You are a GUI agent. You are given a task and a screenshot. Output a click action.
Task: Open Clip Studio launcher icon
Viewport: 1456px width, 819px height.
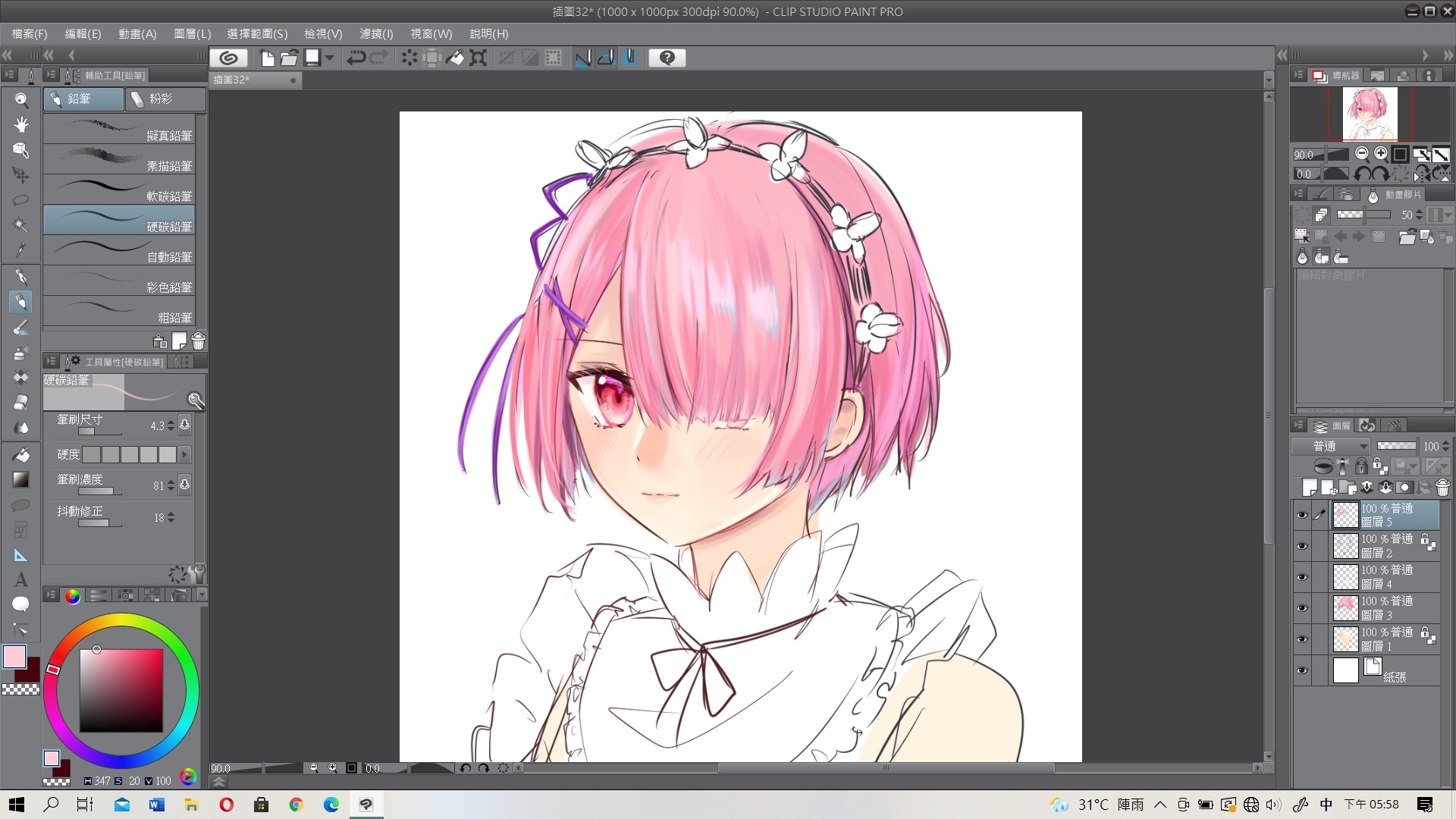pyautogui.click(x=228, y=58)
